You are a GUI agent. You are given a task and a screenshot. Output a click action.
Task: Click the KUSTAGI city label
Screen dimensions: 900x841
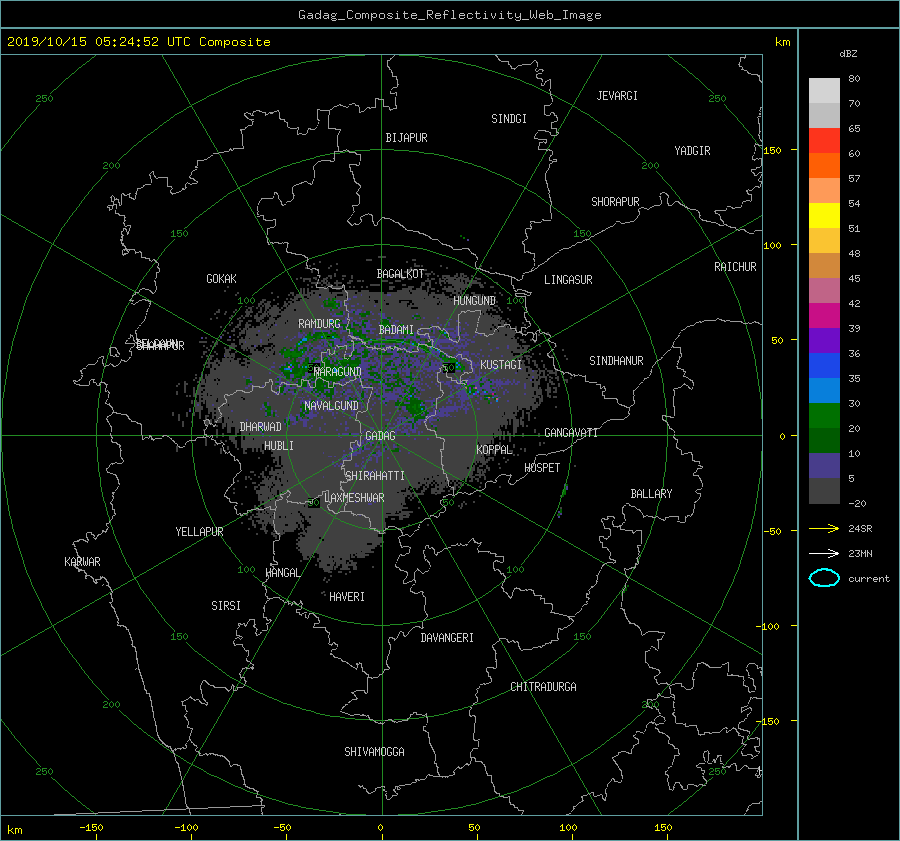coord(501,365)
